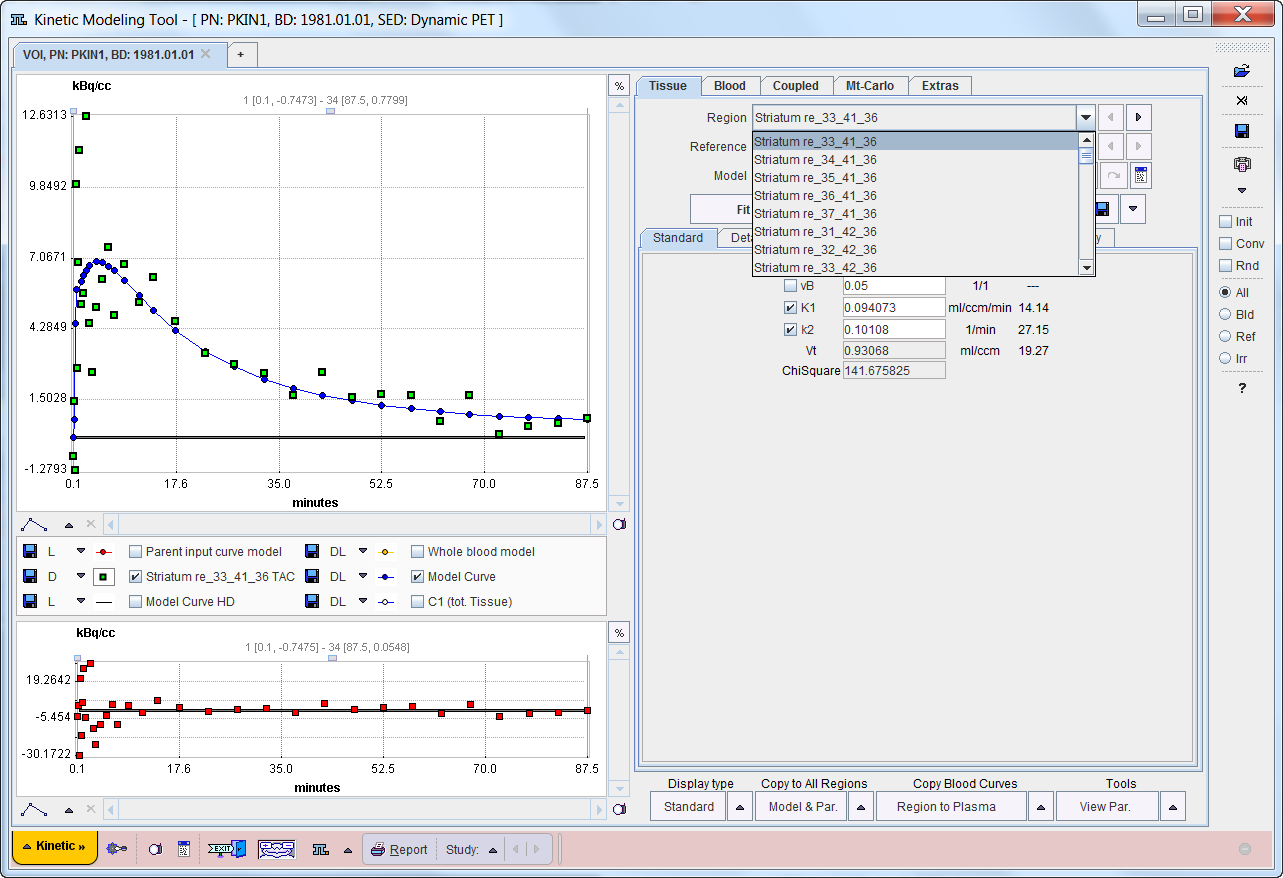Enable the Whole blood model checkbox
1283x878 pixels.
417,551
